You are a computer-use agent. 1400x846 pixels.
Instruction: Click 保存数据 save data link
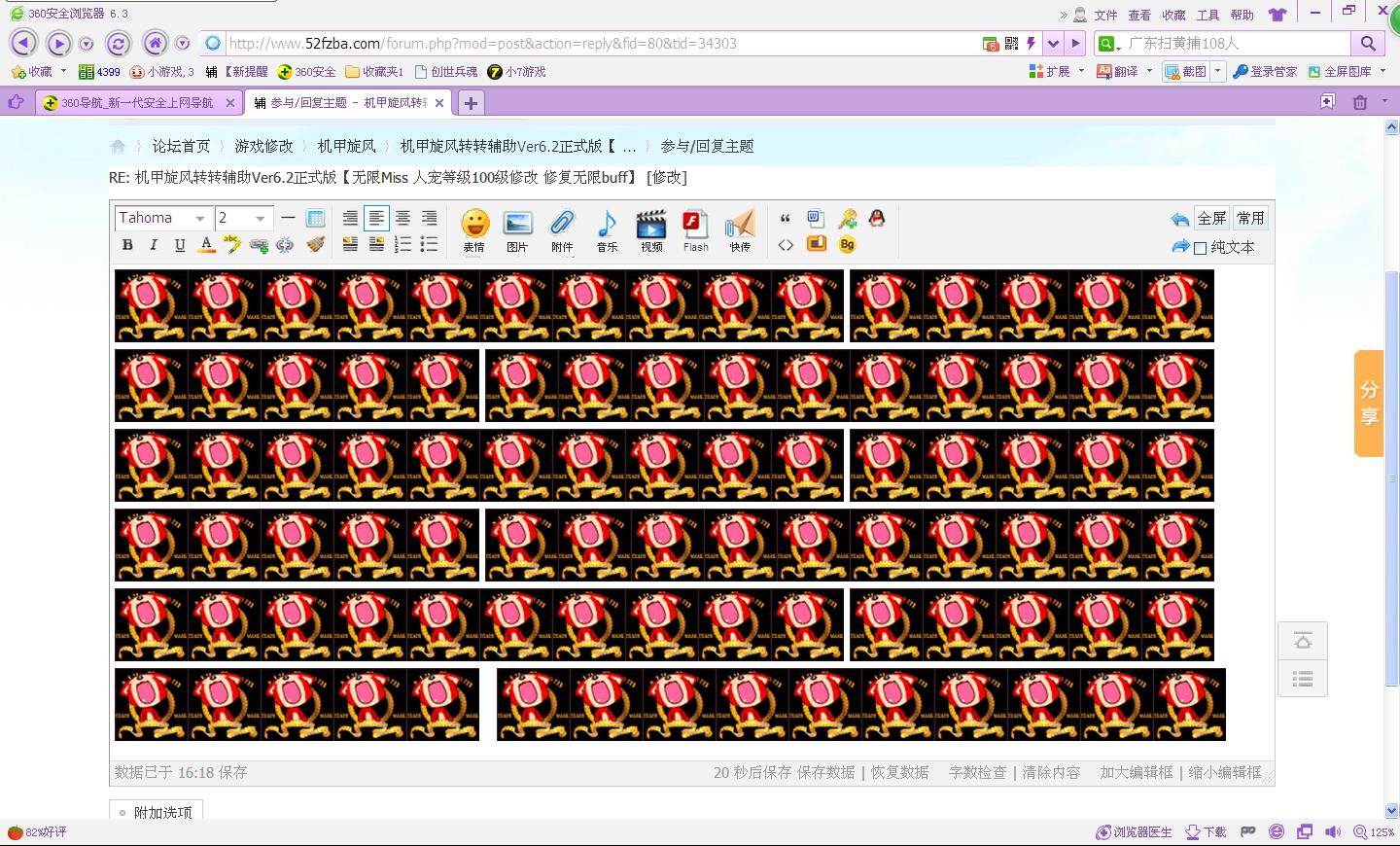pyautogui.click(x=825, y=772)
